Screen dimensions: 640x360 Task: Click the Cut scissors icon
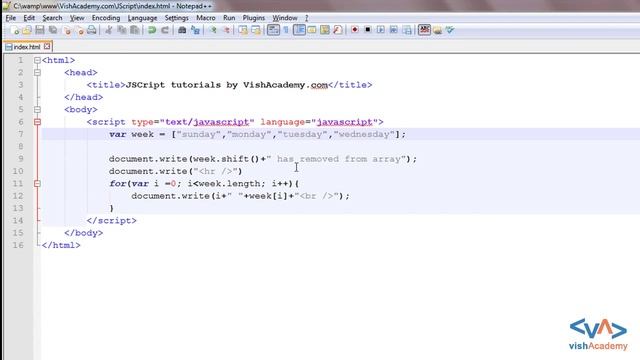tap(109, 30)
